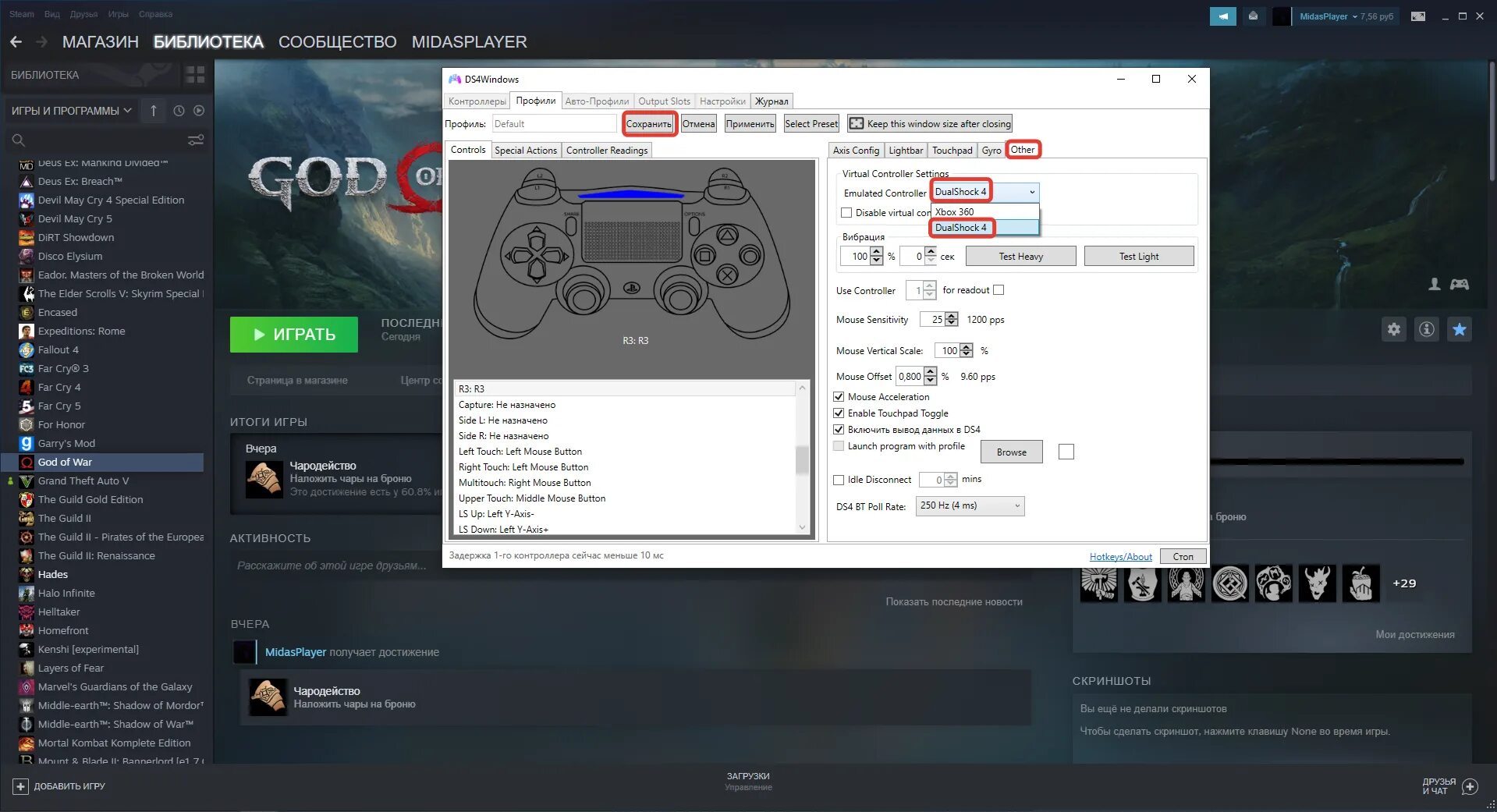This screenshot has width=1497, height=812.
Task: Click the triangle button on DS4 controller image
Action: click(x=727, y=234)
